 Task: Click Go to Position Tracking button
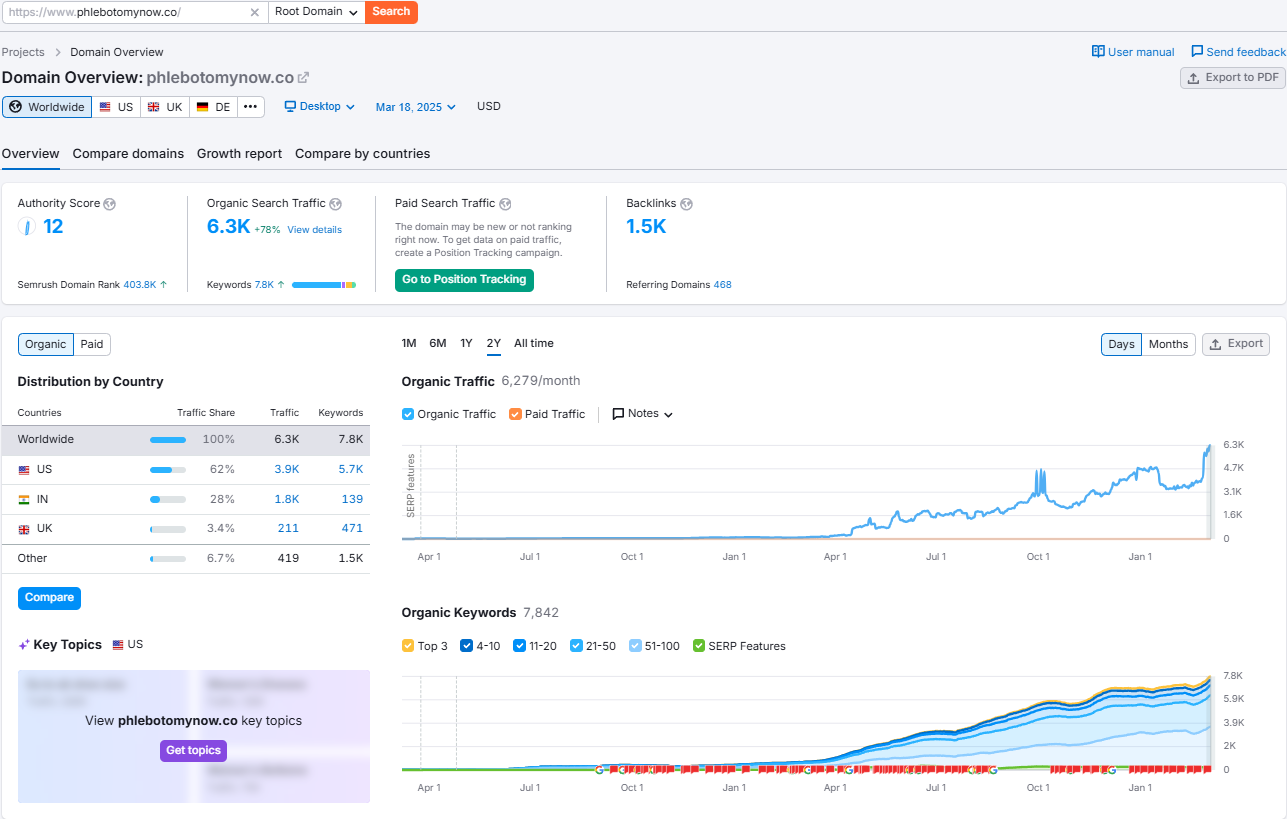click(464, 280)
